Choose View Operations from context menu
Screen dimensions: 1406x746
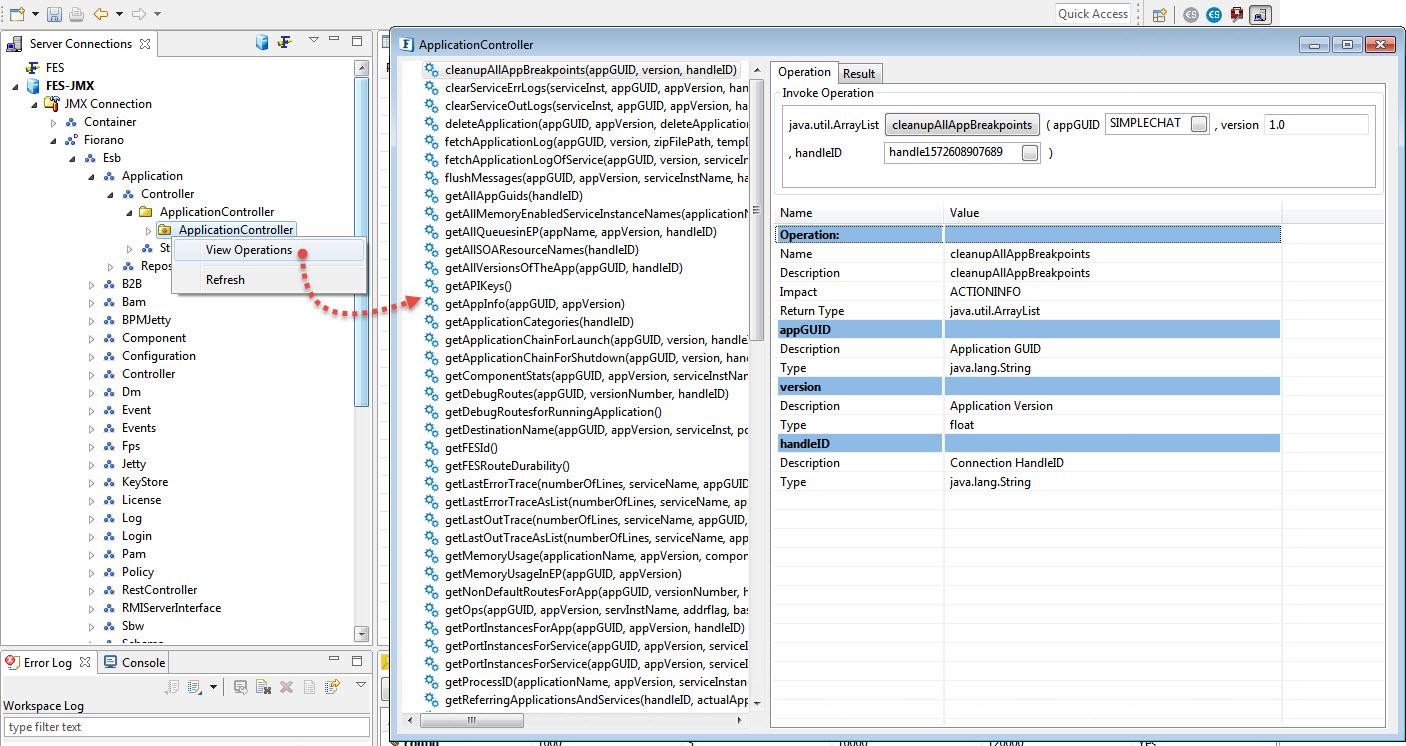tap(249, 250)
